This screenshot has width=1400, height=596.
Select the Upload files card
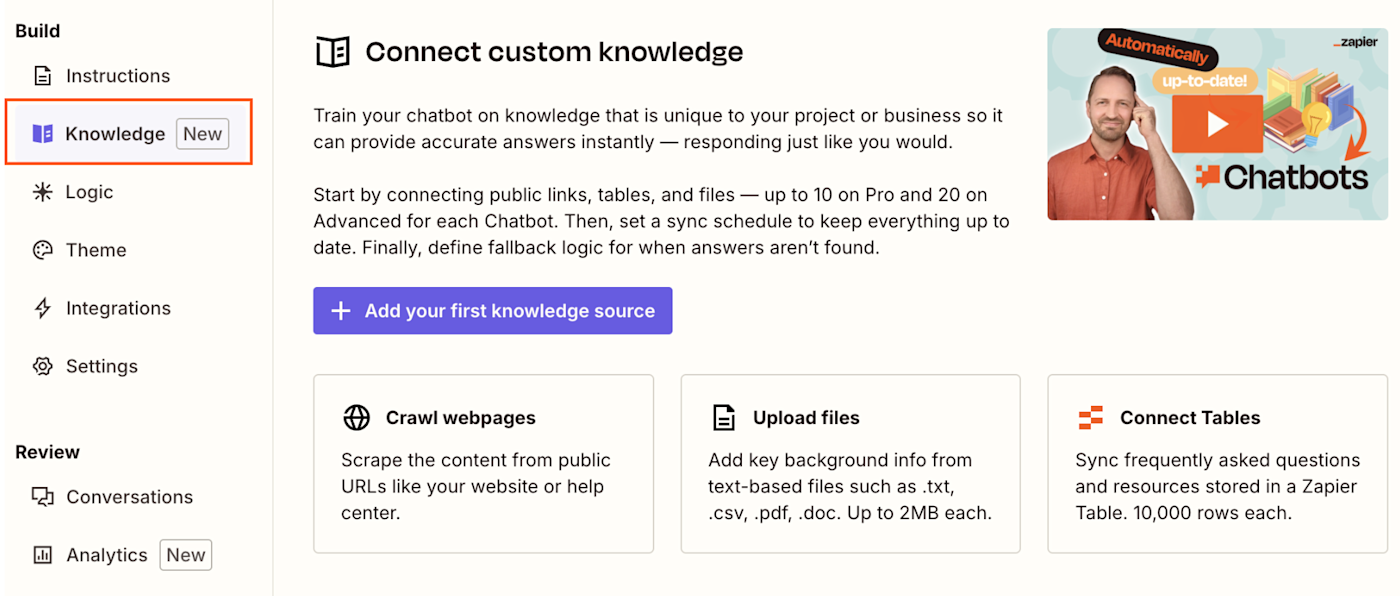coord(850,464)
